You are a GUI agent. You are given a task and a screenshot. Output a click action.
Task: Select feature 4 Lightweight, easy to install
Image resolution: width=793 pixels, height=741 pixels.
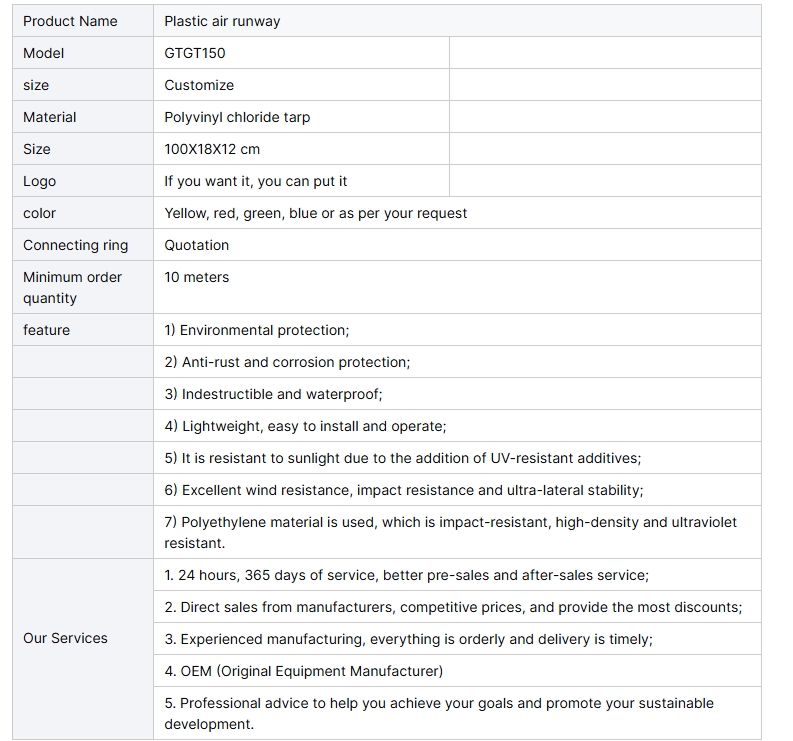(x=305, y=426)
